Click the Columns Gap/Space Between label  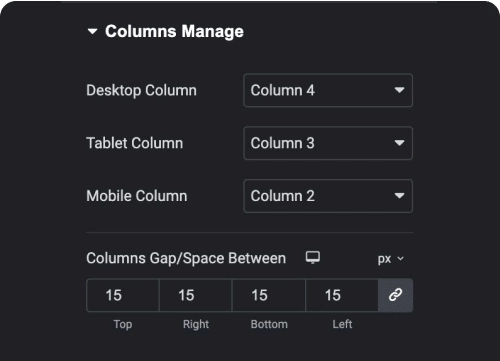(186, 259)
